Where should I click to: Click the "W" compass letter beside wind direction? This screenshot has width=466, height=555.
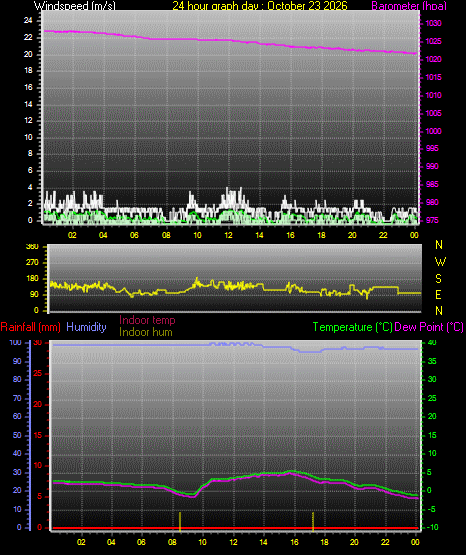(x=440, y=262)
